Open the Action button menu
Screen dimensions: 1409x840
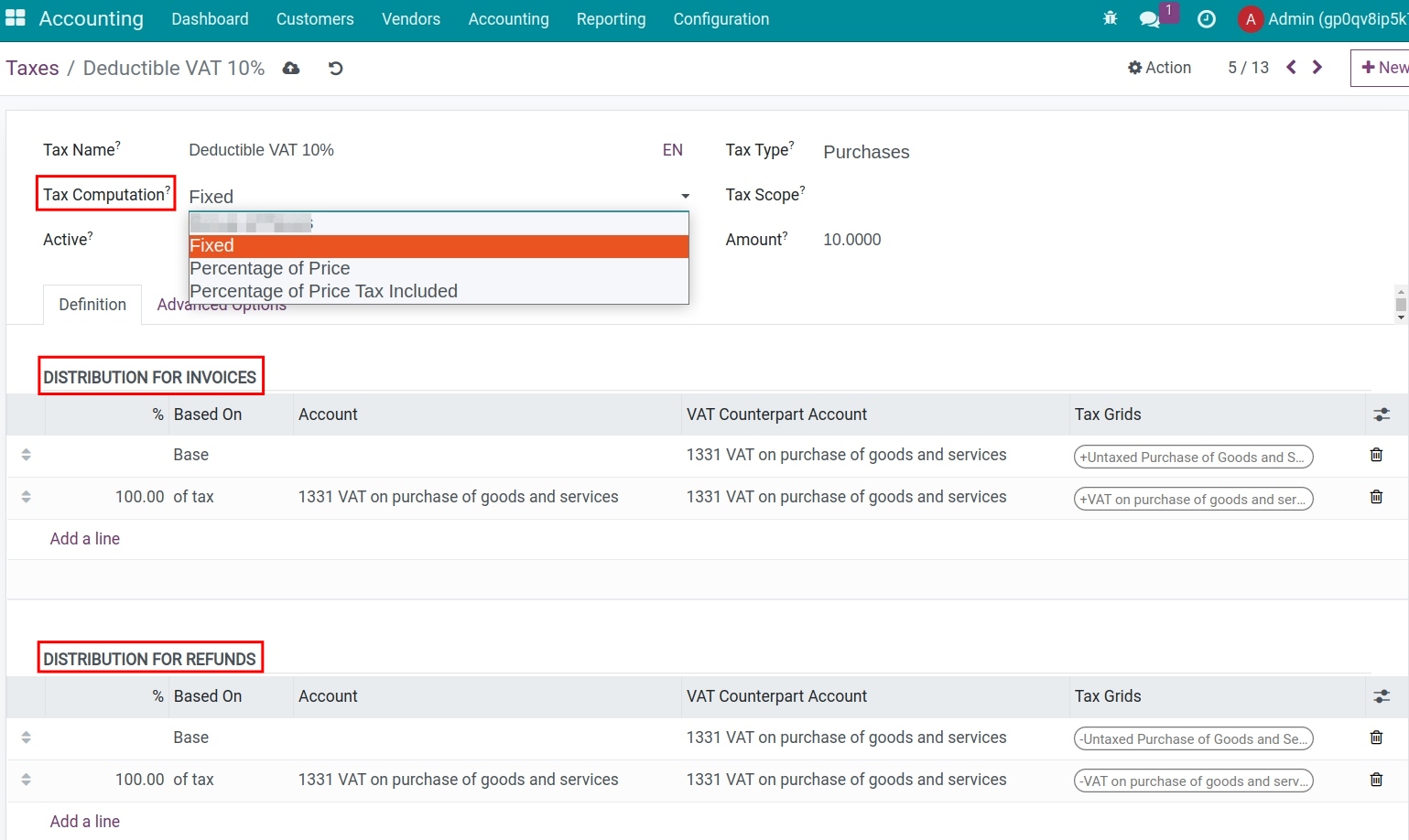coord(1159,68)
